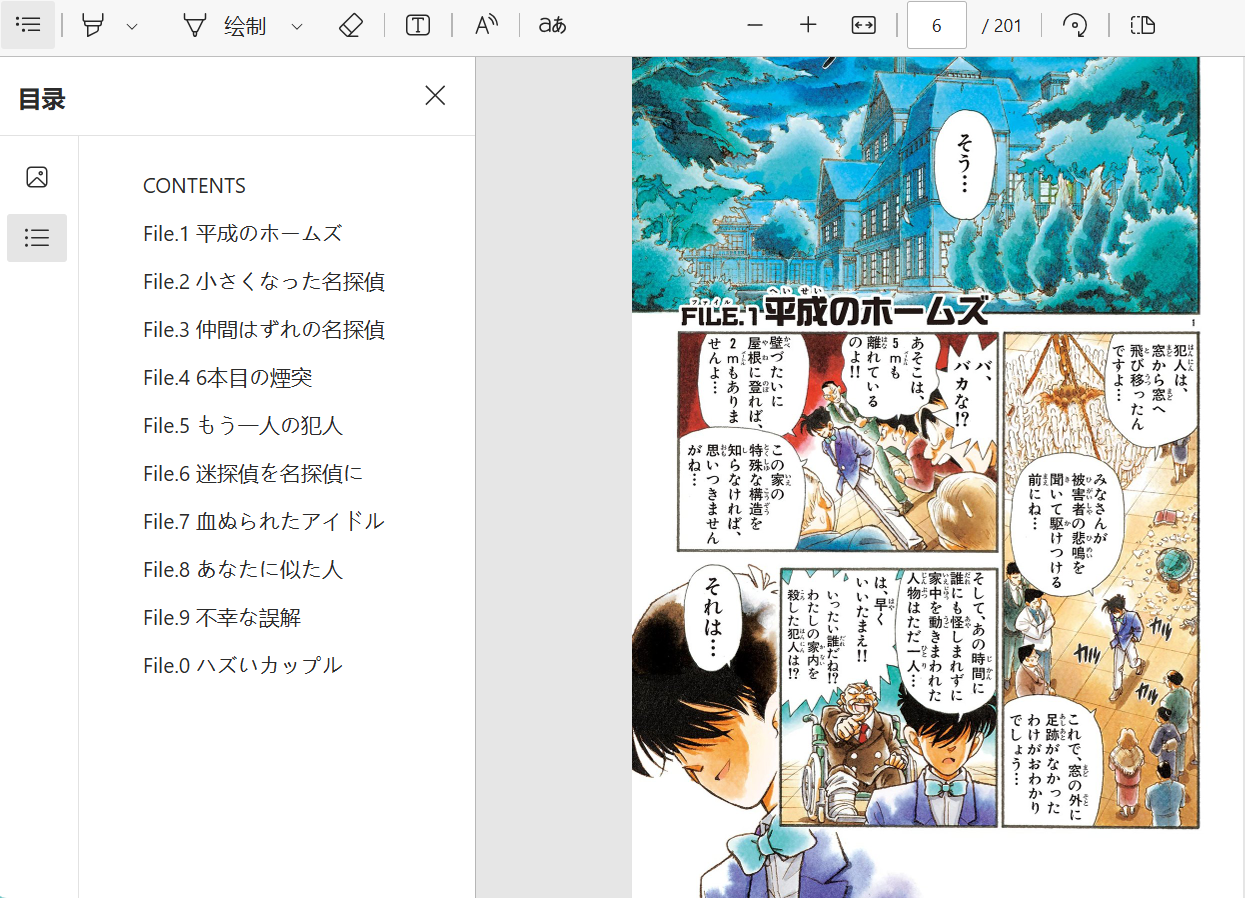
Task: Open the translate icon (aあ)
Action: pyautogui.click(x=552, y=26)
